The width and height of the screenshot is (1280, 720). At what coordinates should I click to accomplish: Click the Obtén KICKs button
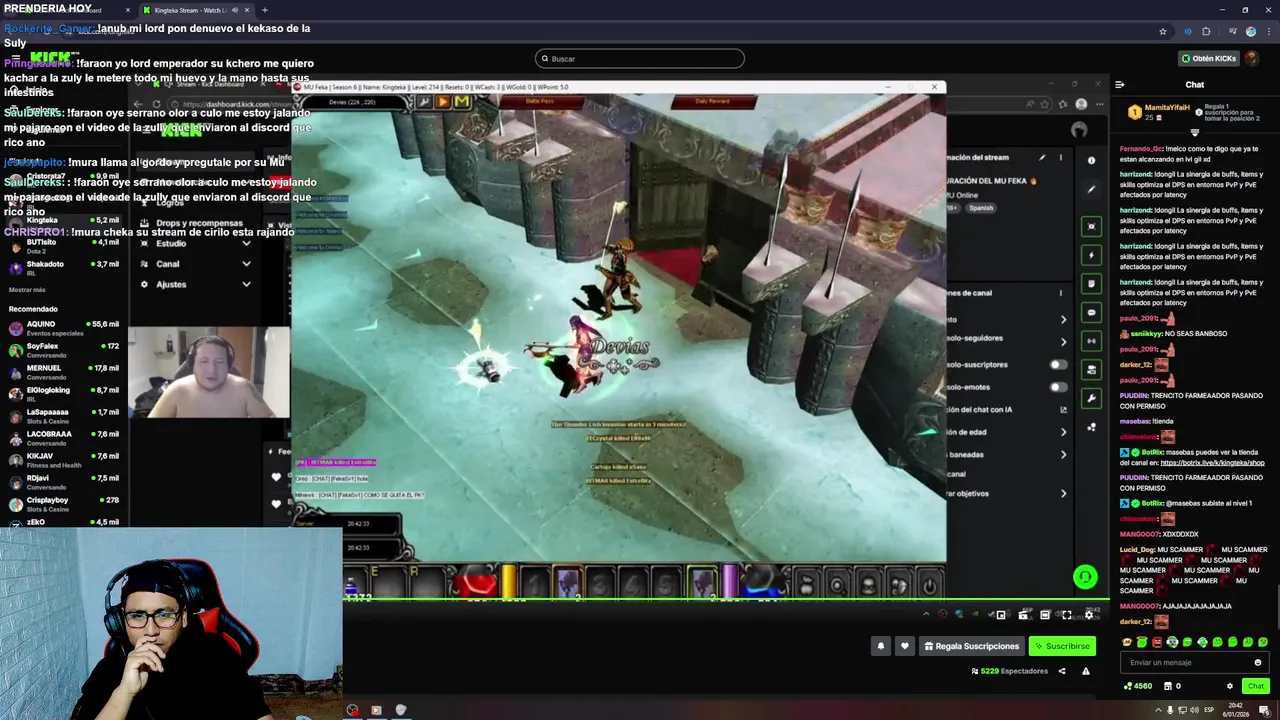point(1208,58)
